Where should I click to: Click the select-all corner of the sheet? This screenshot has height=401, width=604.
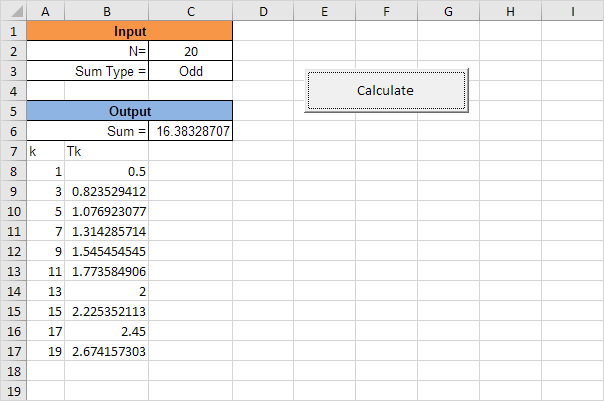13,11
